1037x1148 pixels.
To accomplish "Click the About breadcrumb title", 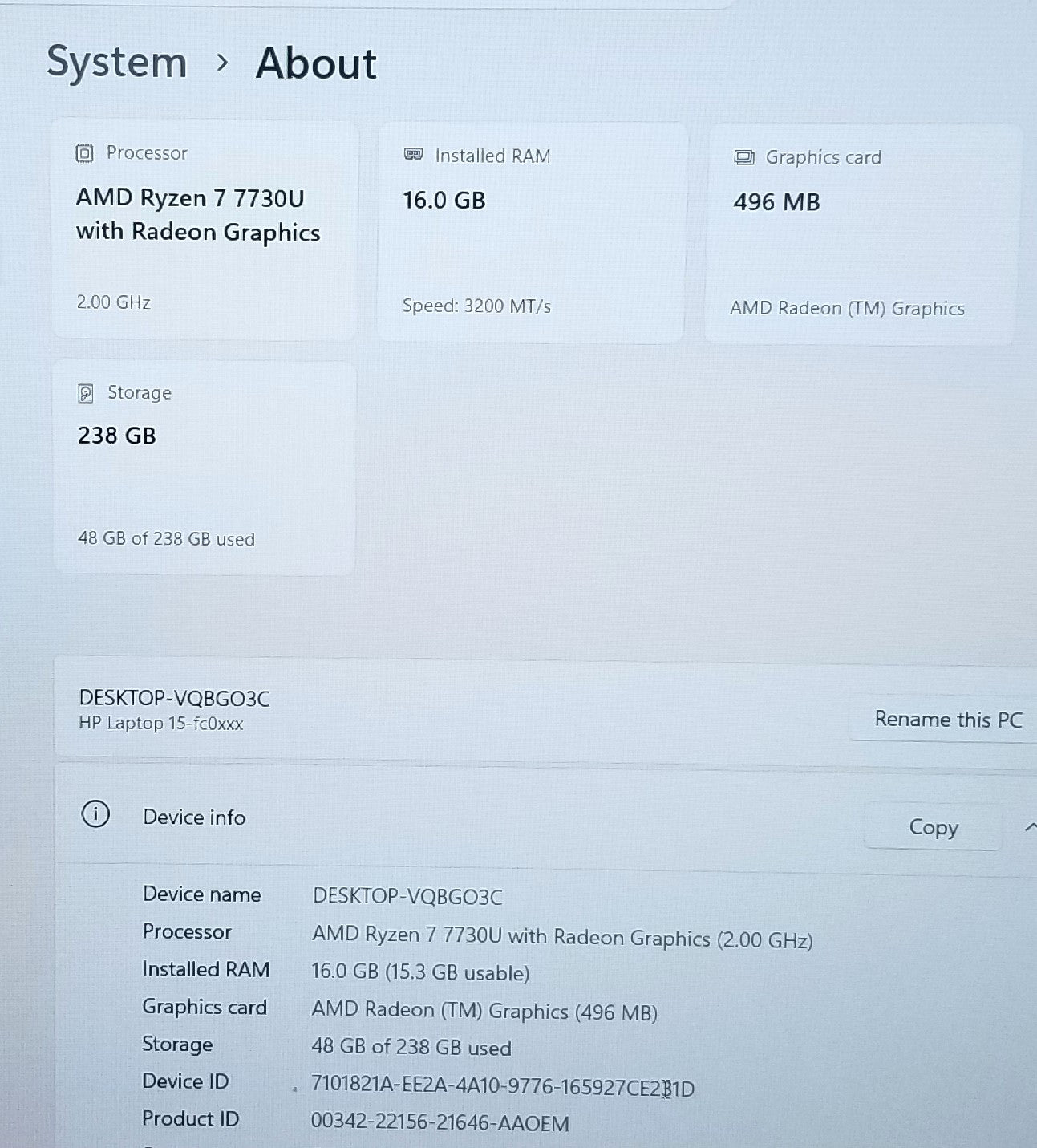I will click(x=316, y=63).
